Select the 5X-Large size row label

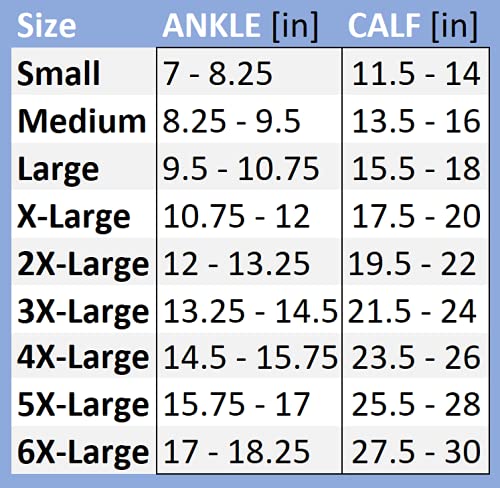[x=83, y=406]
